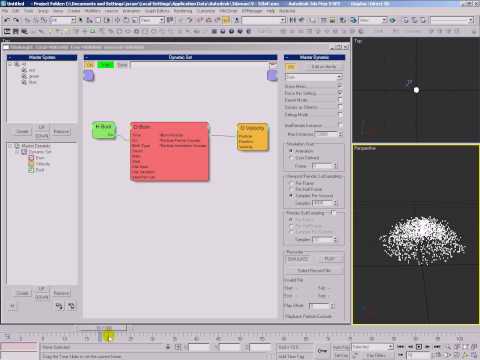Open the dropdown under Master Dynamic header
480x360 pixels.
(314, 77)
